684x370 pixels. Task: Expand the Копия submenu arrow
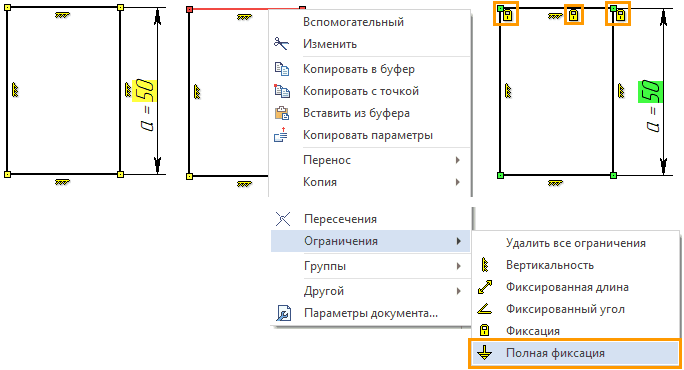(458, 182)
